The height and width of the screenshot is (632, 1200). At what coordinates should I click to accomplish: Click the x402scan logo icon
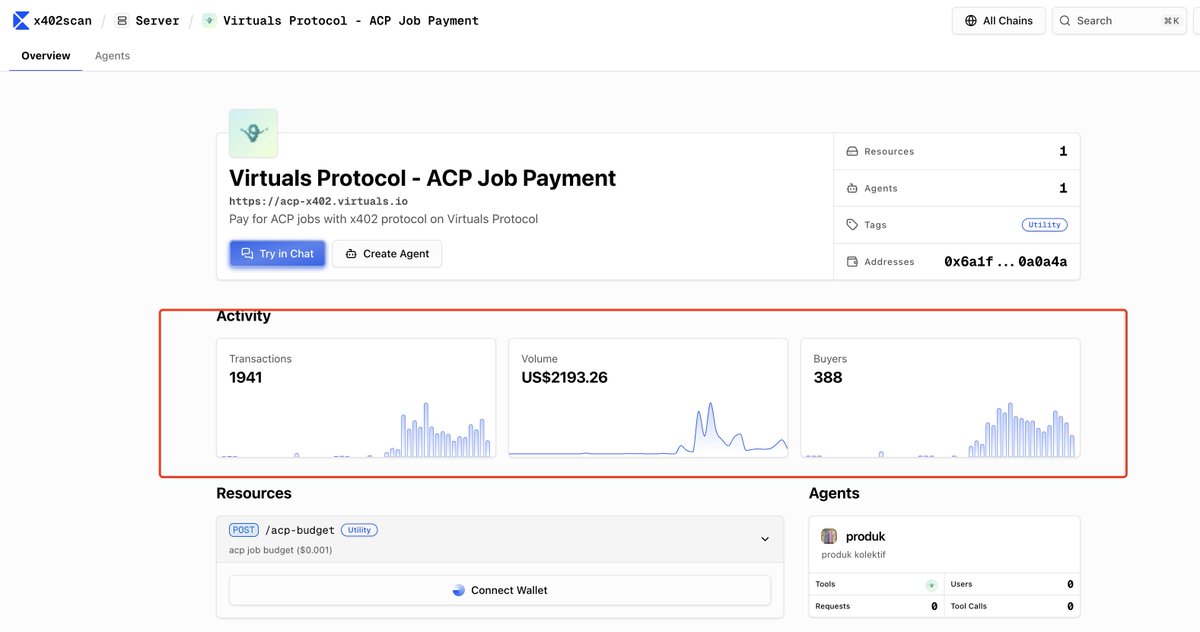[20, 19]
